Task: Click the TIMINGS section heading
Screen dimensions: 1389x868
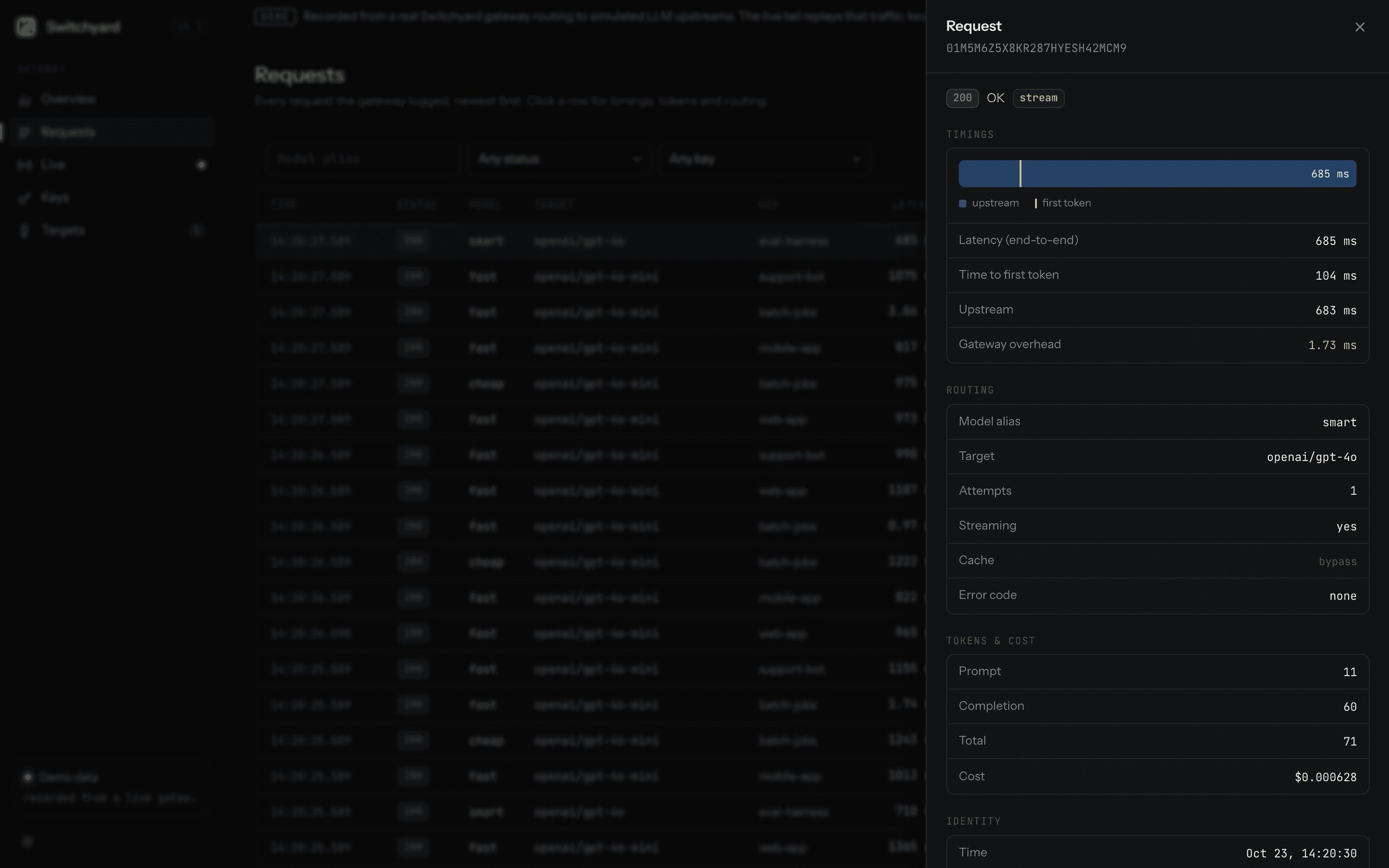Action: 970,135
